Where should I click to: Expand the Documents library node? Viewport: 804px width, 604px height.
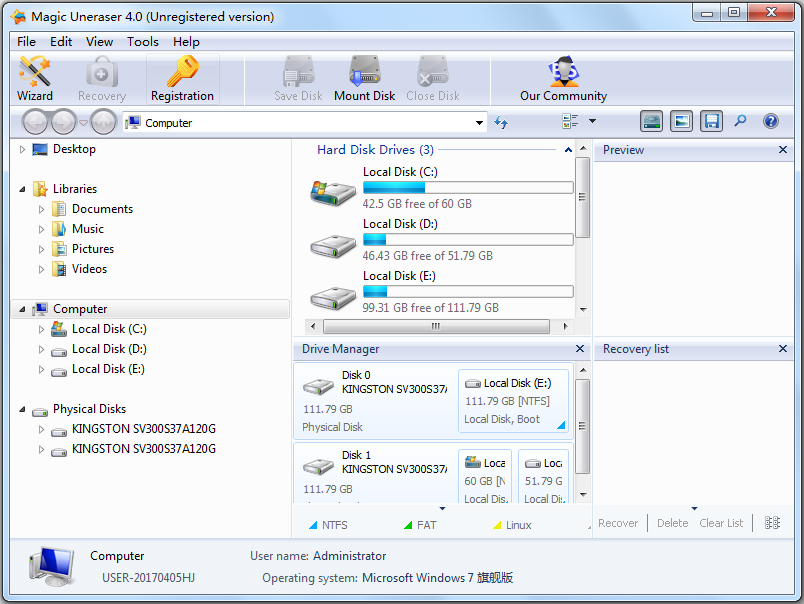[42, 209]
